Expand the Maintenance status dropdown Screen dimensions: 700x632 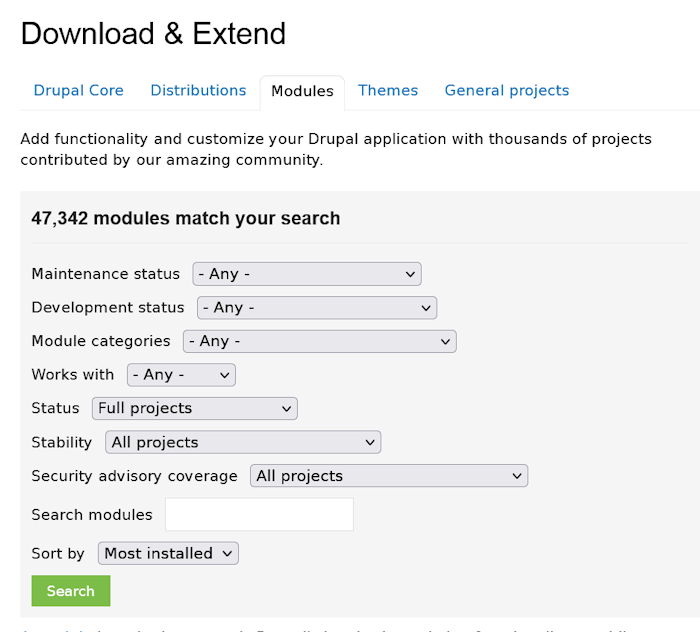point(307,274)
